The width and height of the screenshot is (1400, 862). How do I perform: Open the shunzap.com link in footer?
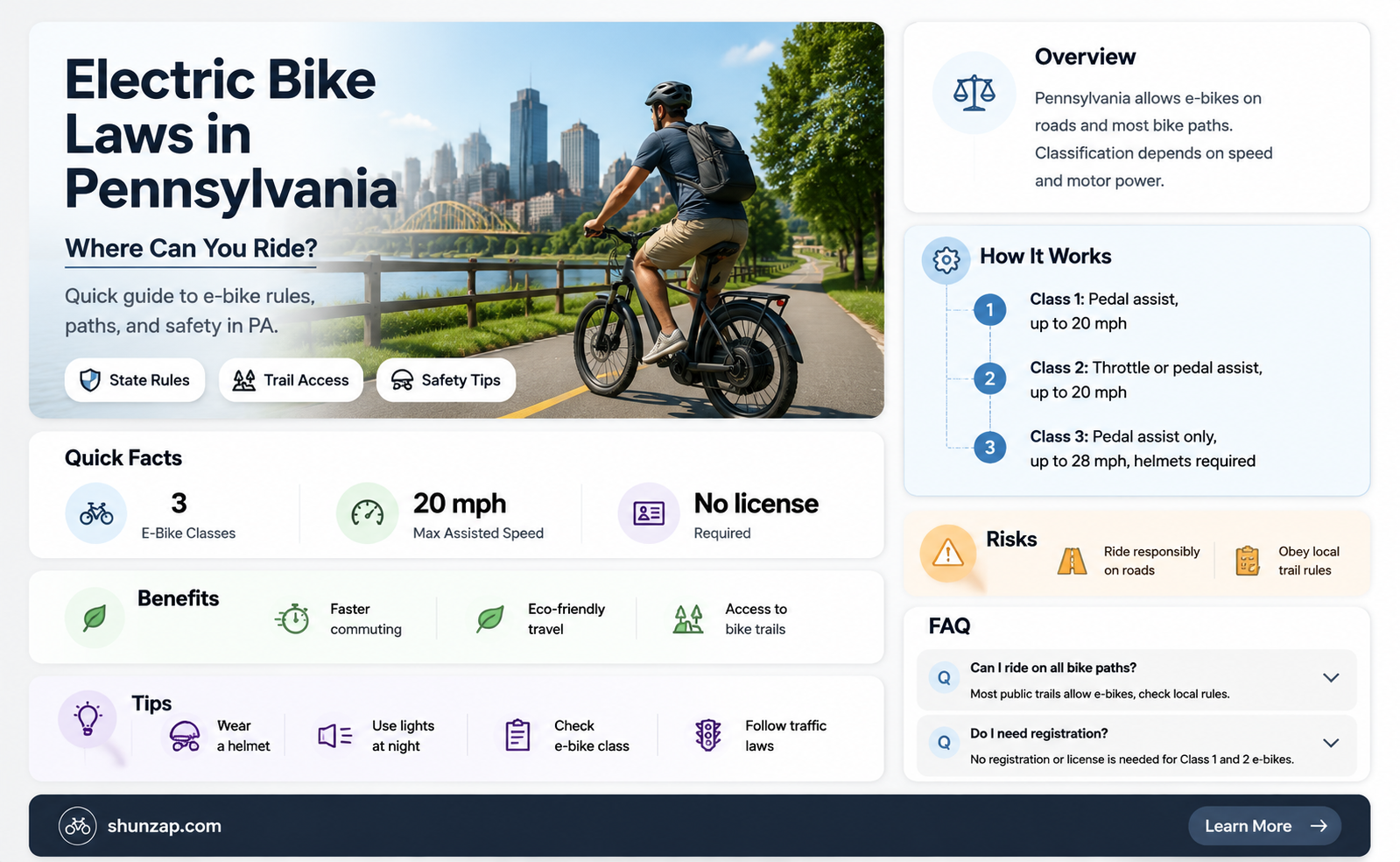(164, 826)
